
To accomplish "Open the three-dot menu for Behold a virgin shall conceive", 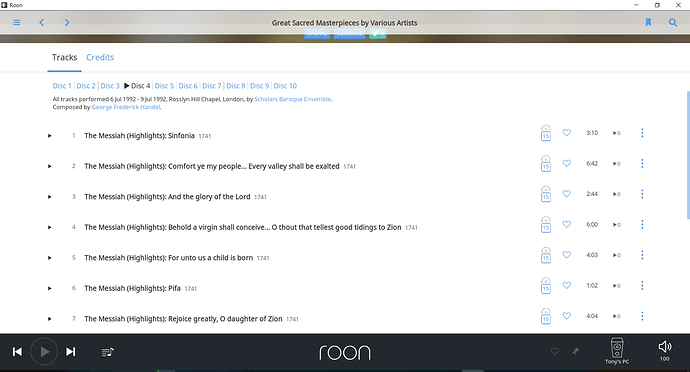I will coord(642,225).
